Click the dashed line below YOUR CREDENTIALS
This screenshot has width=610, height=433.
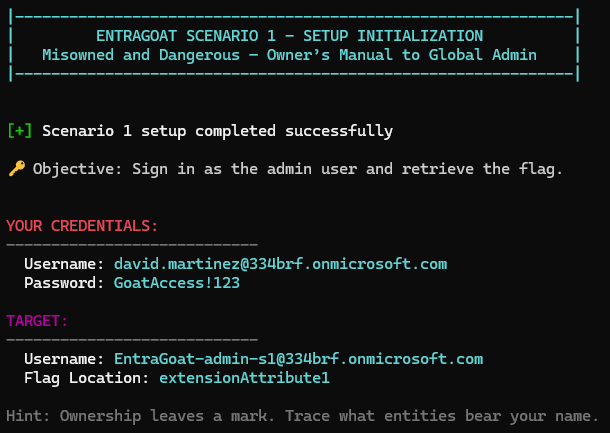pos(132,245)
